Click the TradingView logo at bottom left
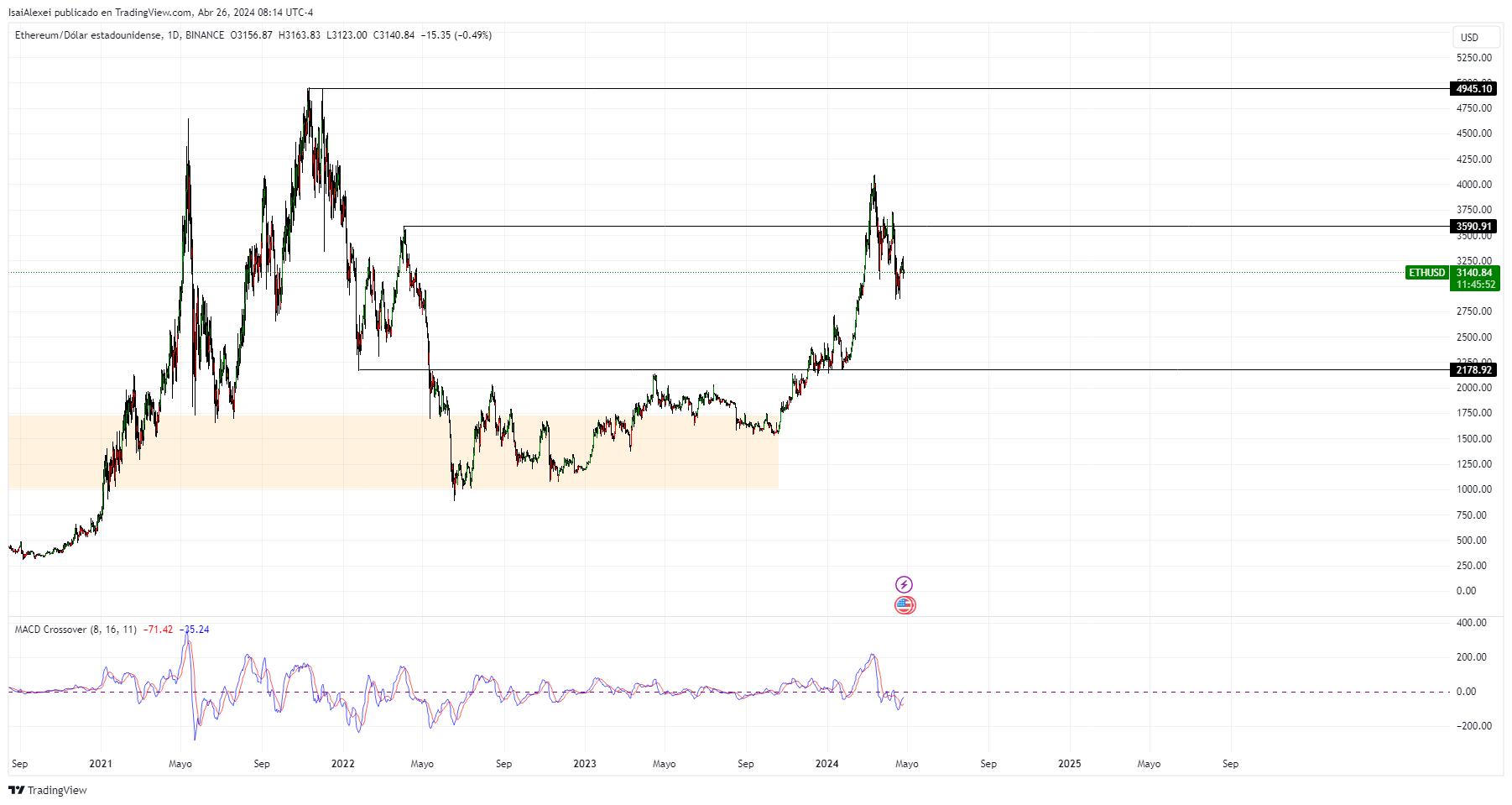 click(48, 790)
